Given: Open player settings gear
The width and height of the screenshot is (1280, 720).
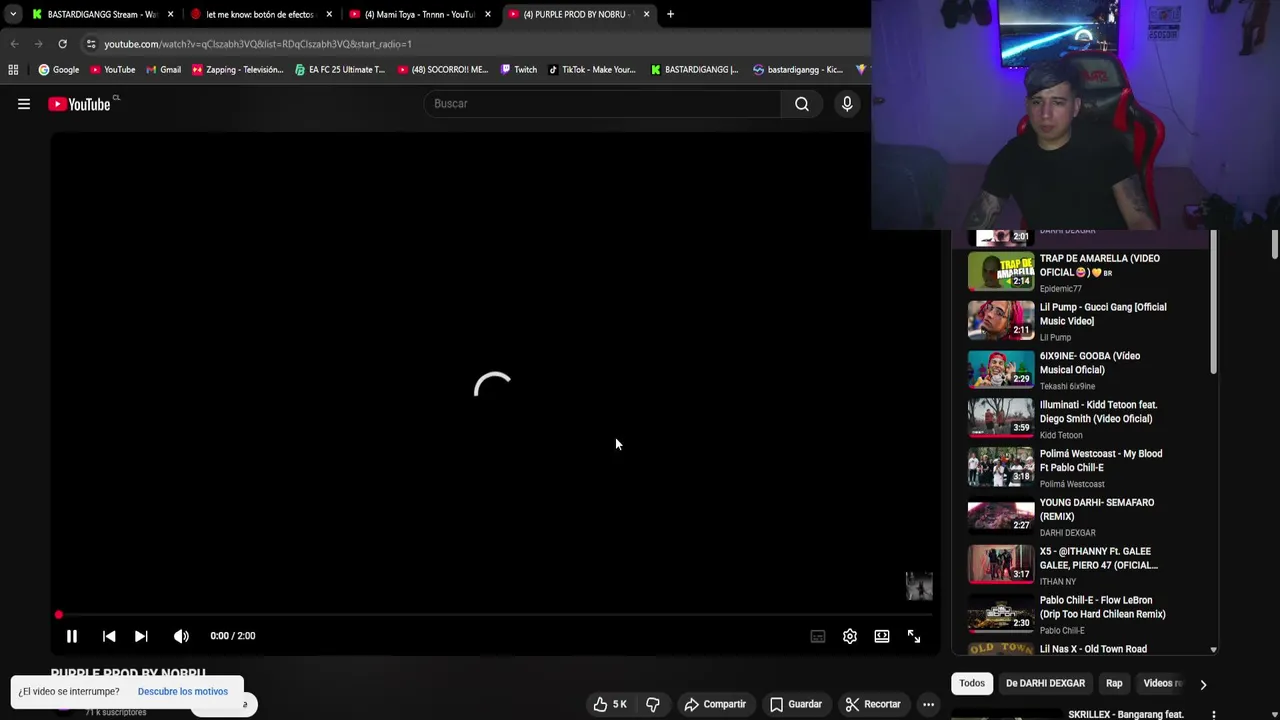Looking at the screenshot, I should (850, 636).
